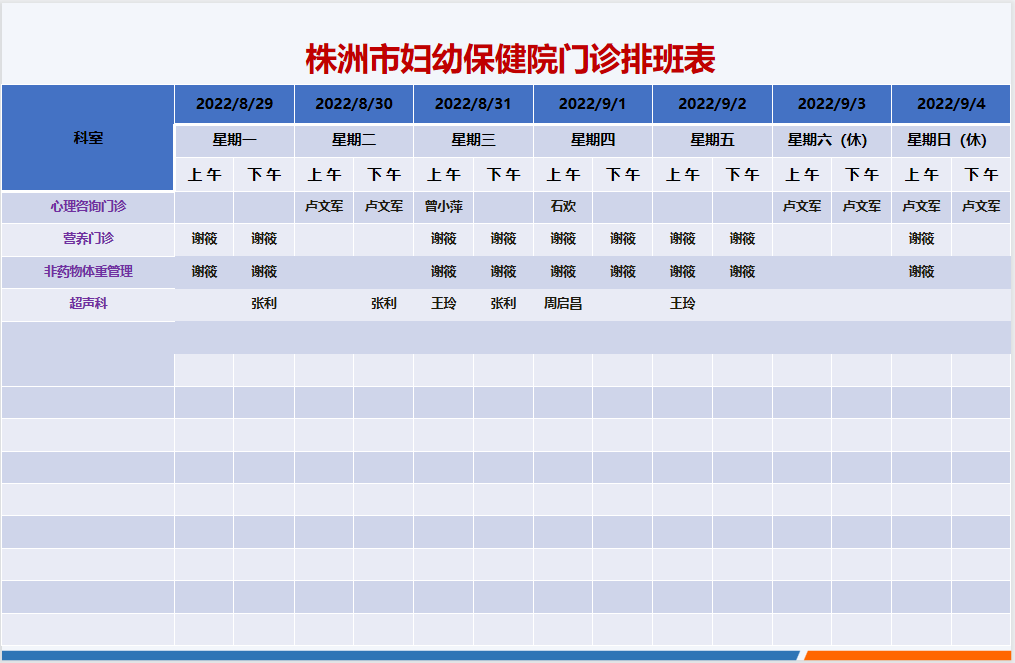Select 张利 in 超声科 row, 星期二 下午
This screenshot has width=1015, height=663.
pos(384,304)
